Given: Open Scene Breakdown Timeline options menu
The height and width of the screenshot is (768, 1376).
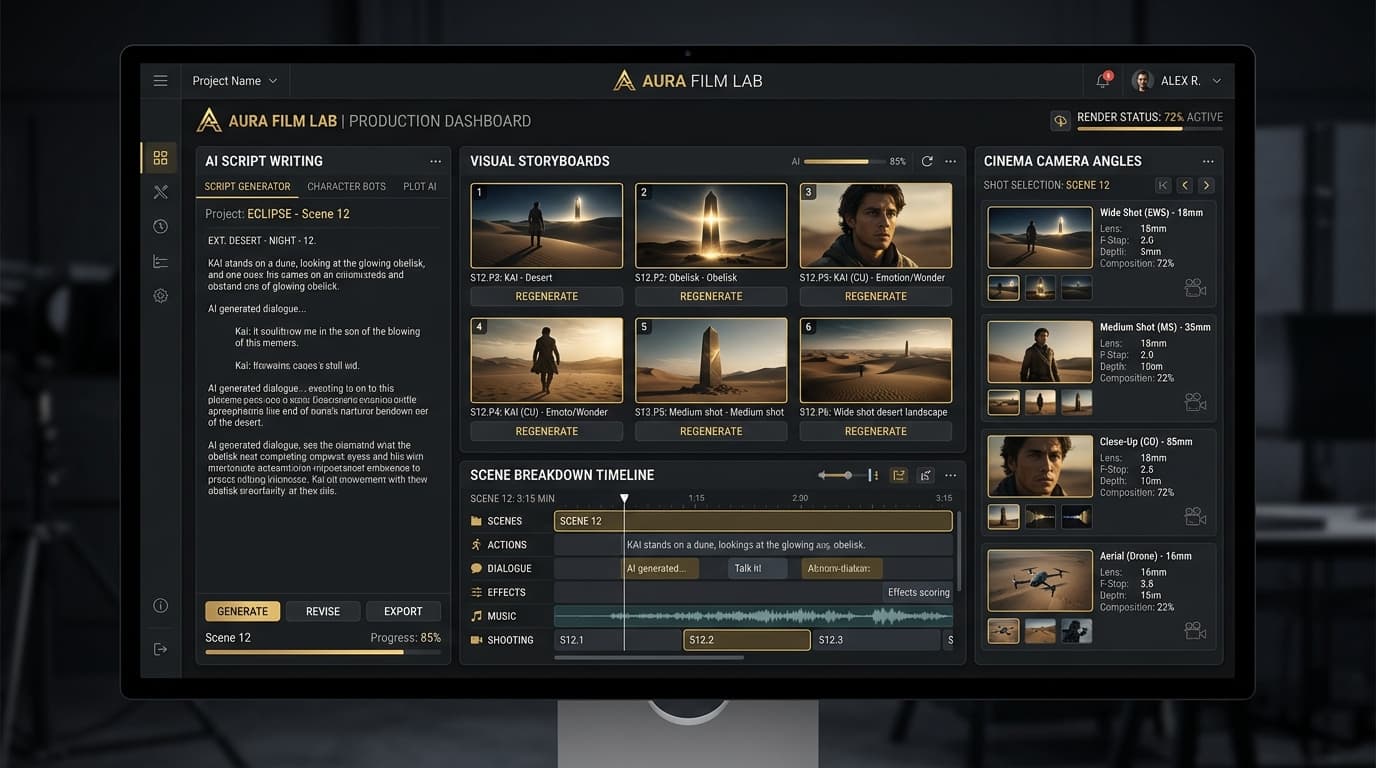Looking at the screenshot, I should (x=950, y=475).
